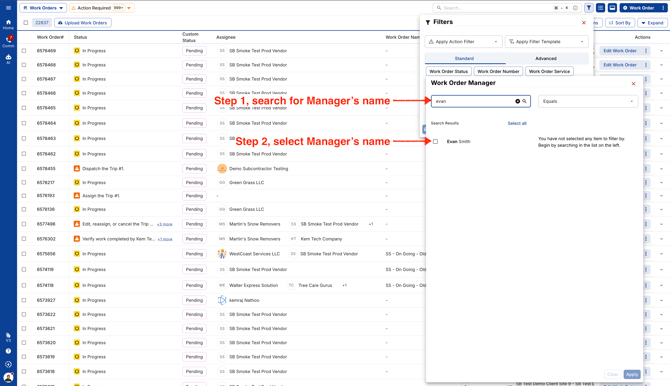Click the status icon for work order 6578455

tap(77, 168)
